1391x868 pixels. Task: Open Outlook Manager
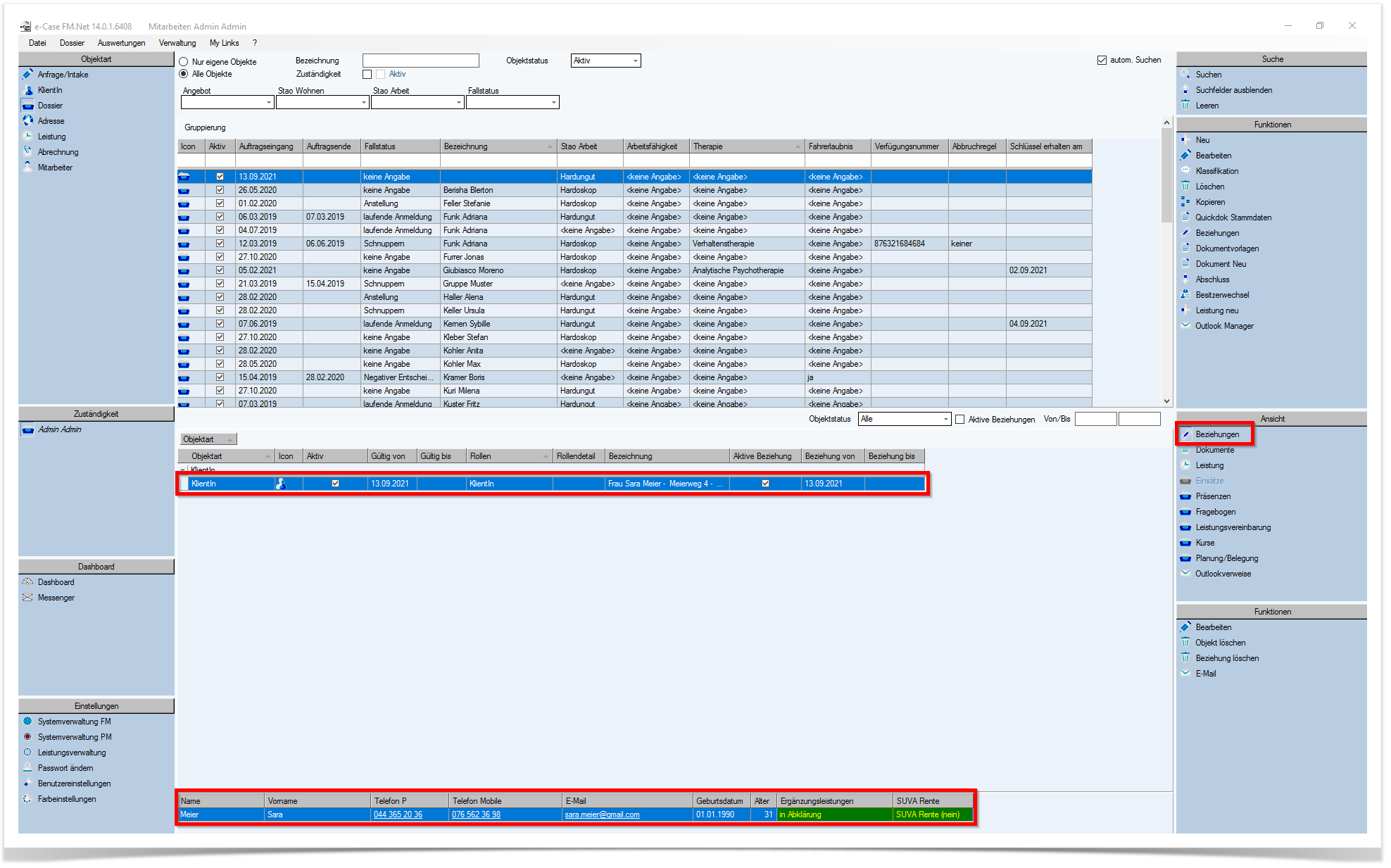[x=1224, y=326]
